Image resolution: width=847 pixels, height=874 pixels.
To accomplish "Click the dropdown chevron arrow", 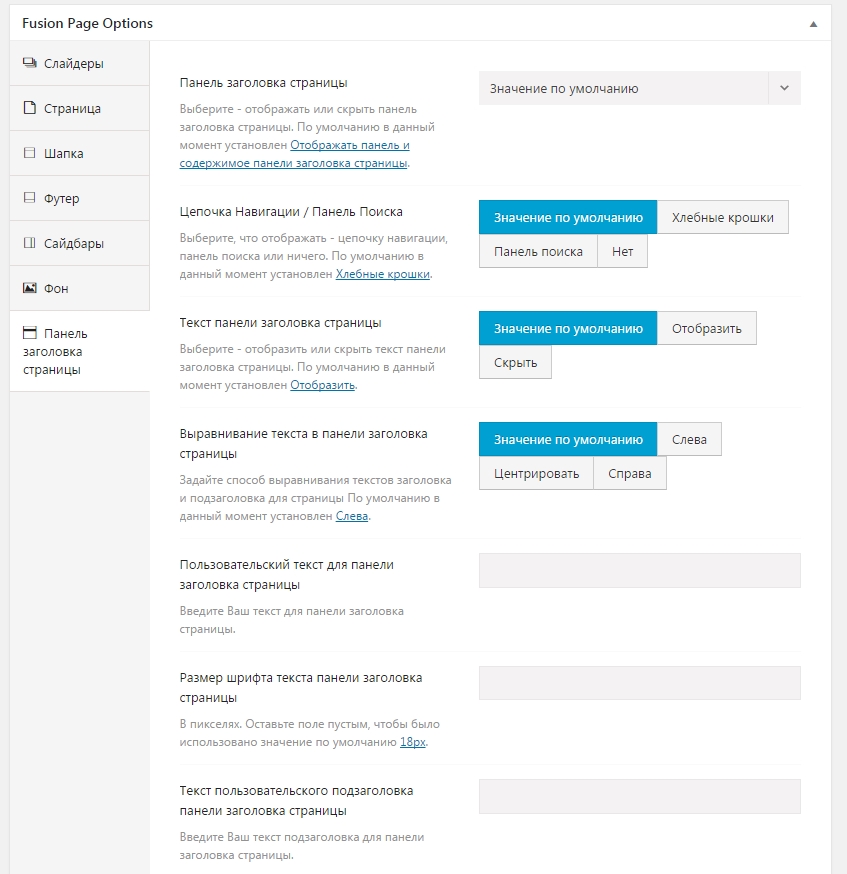I will tap(784, 89).
